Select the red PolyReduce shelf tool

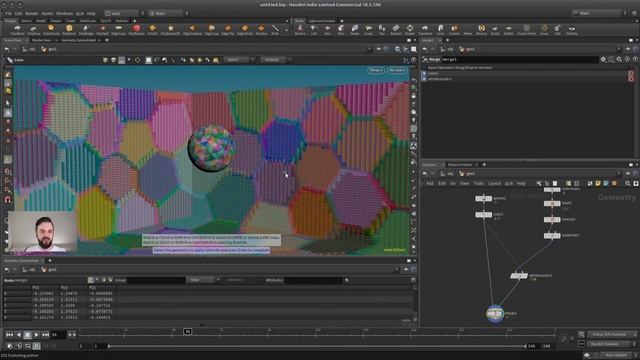click(x=136, y=29)
